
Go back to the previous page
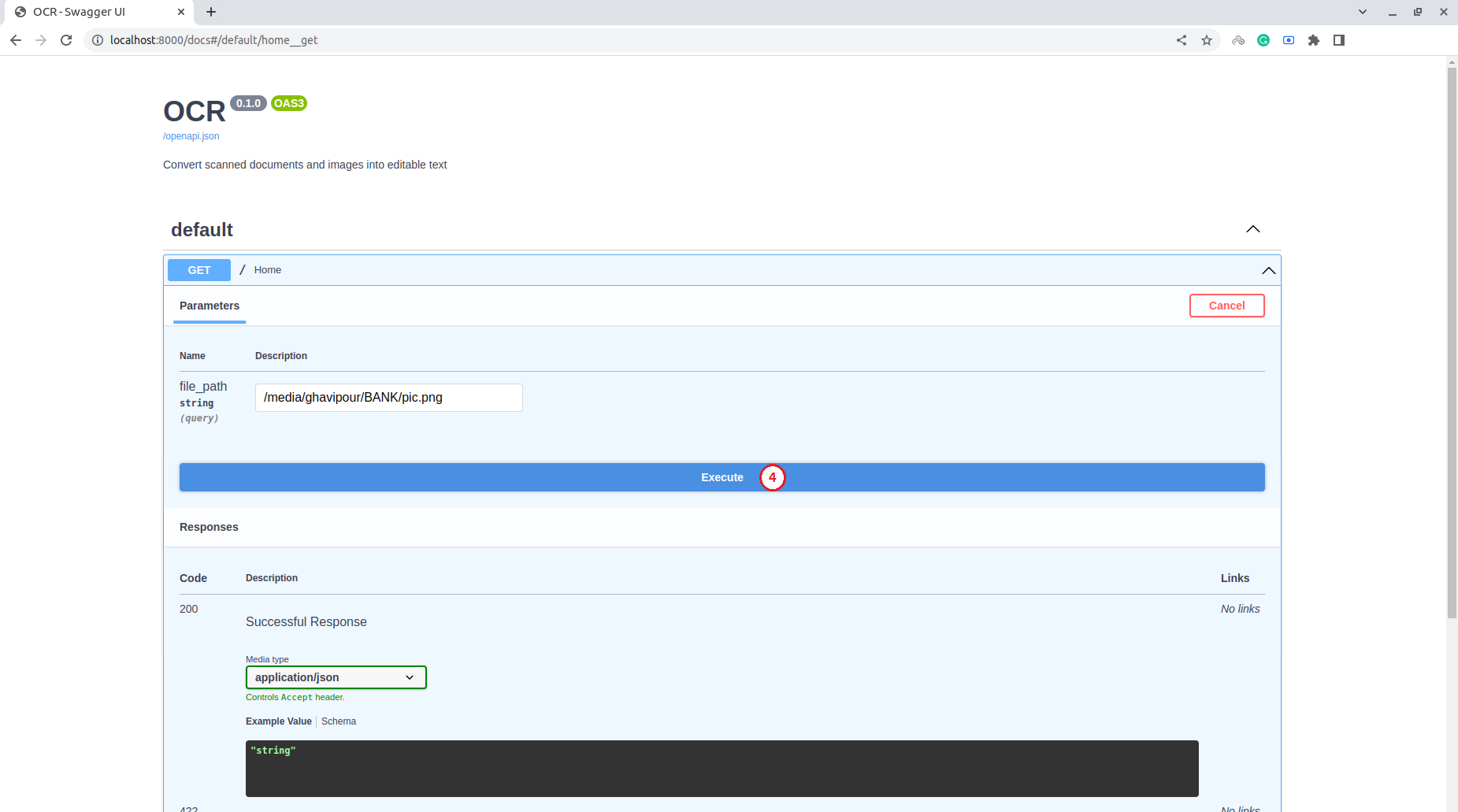click(16, 40)
